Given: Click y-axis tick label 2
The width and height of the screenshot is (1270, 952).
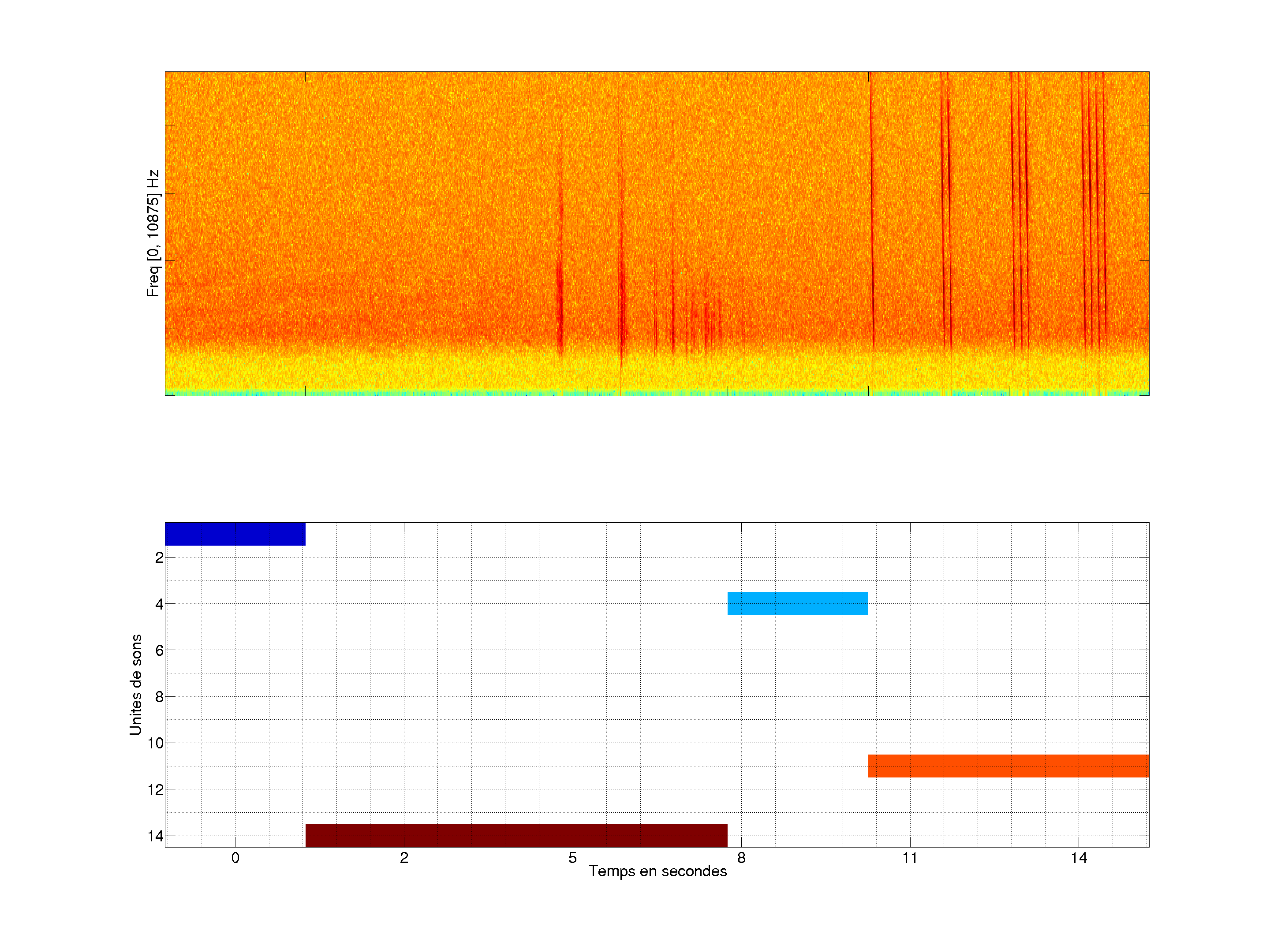Looking at the screenshot, I should click(x=159, y=557).
